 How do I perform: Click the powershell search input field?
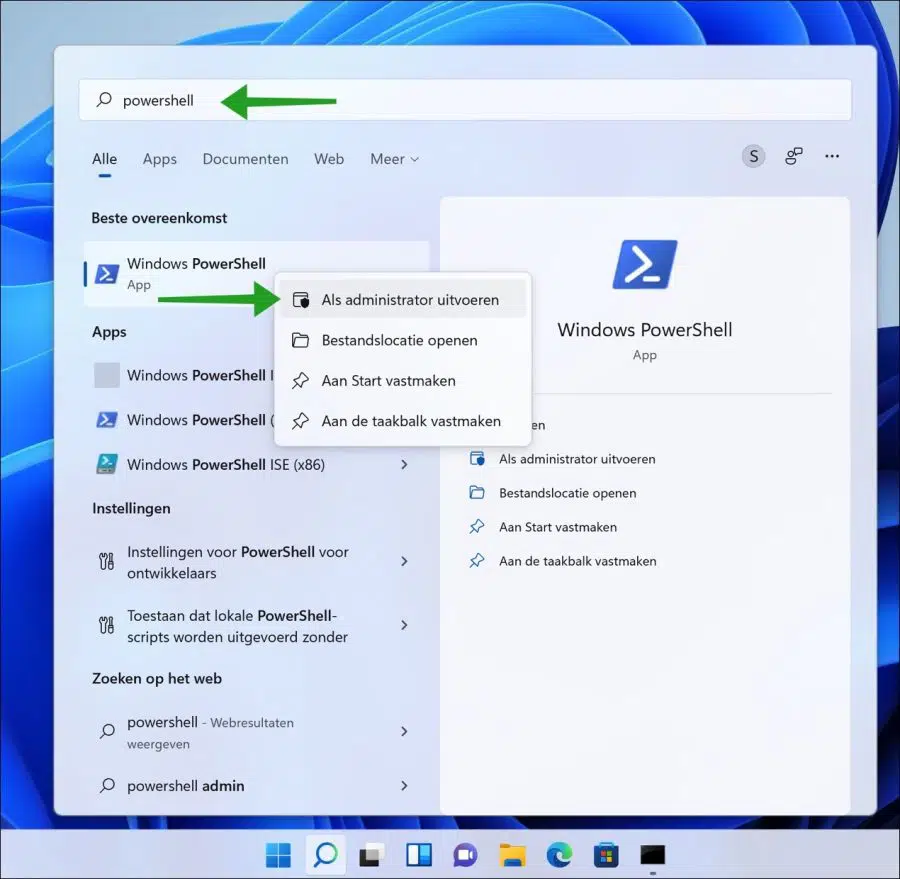coord(465,100)
